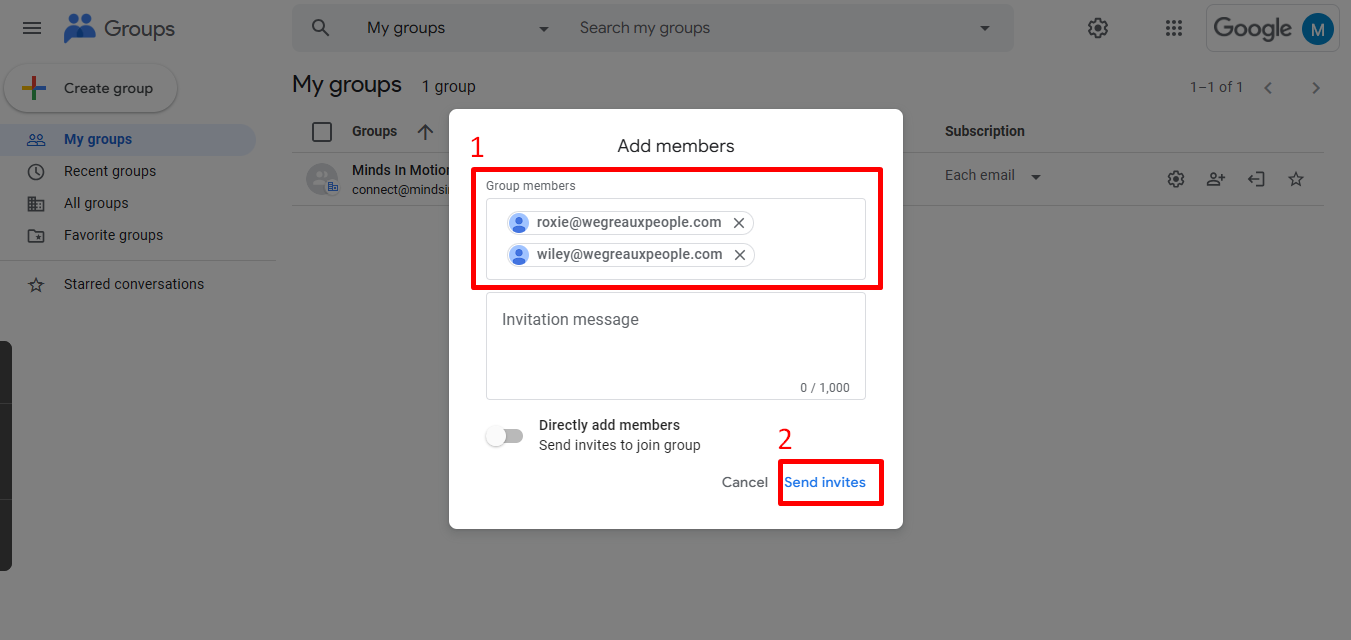Enable the Directly add members toggle
The height and width of the screenshot is (640, 1351).
[504, 436]
